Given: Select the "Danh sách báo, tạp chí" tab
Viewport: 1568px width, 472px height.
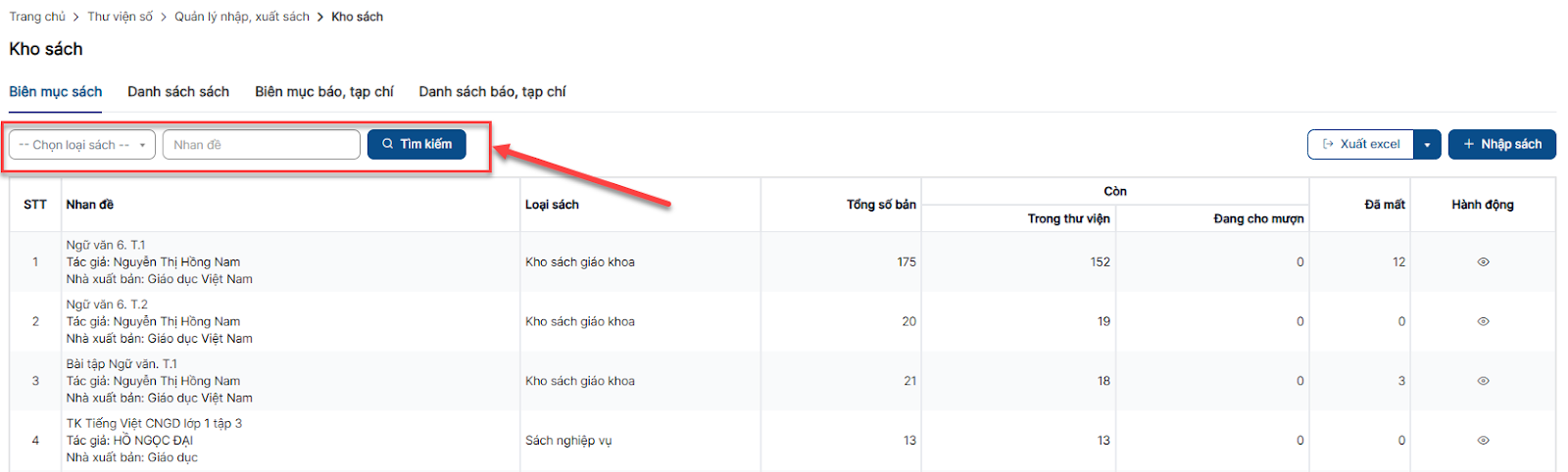Looking at the screenshot, I should [492, 92].
